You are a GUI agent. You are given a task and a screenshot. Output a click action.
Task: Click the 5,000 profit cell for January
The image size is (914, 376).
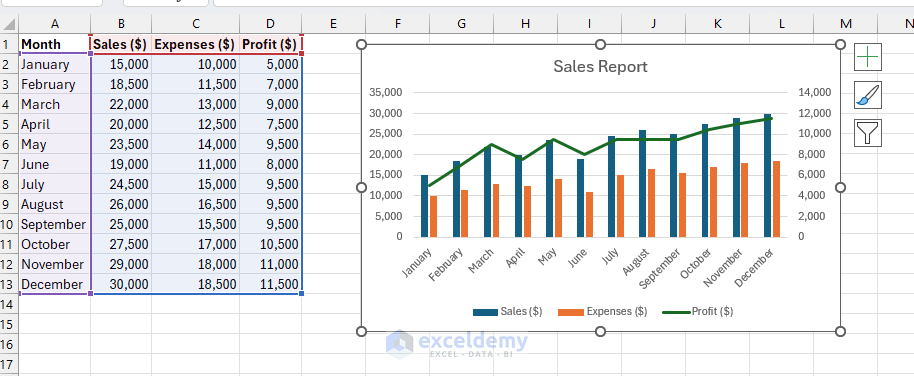point(270,64)
